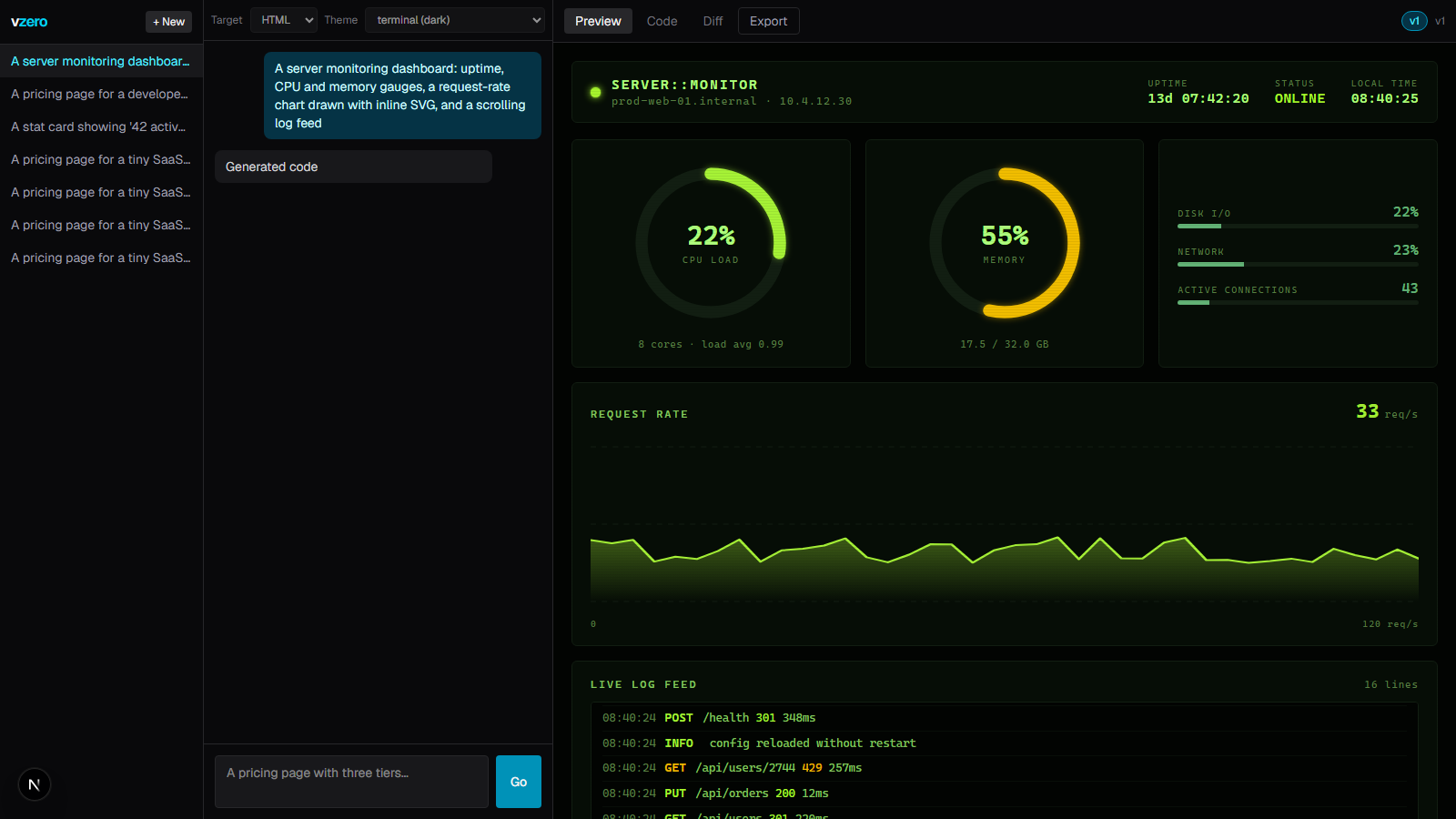This screenshot has height=819, width=1456.
Task: Click the ONLINE status value
Action: point(1299,98)
